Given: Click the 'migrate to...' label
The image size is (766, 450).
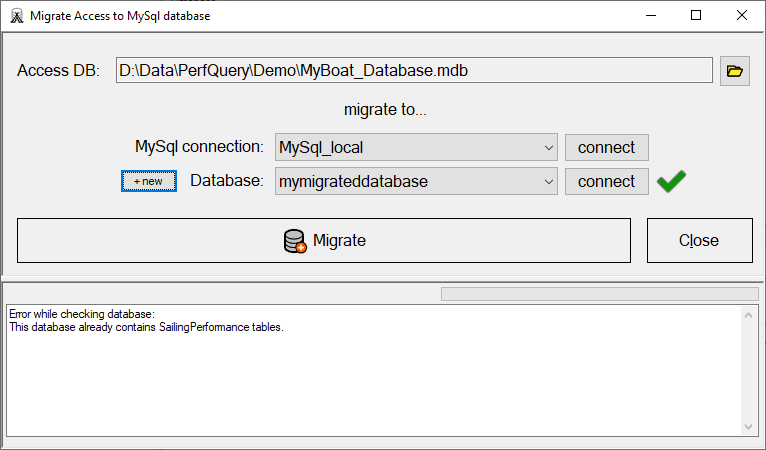Looking at the screenshot, I should [385, 109].
